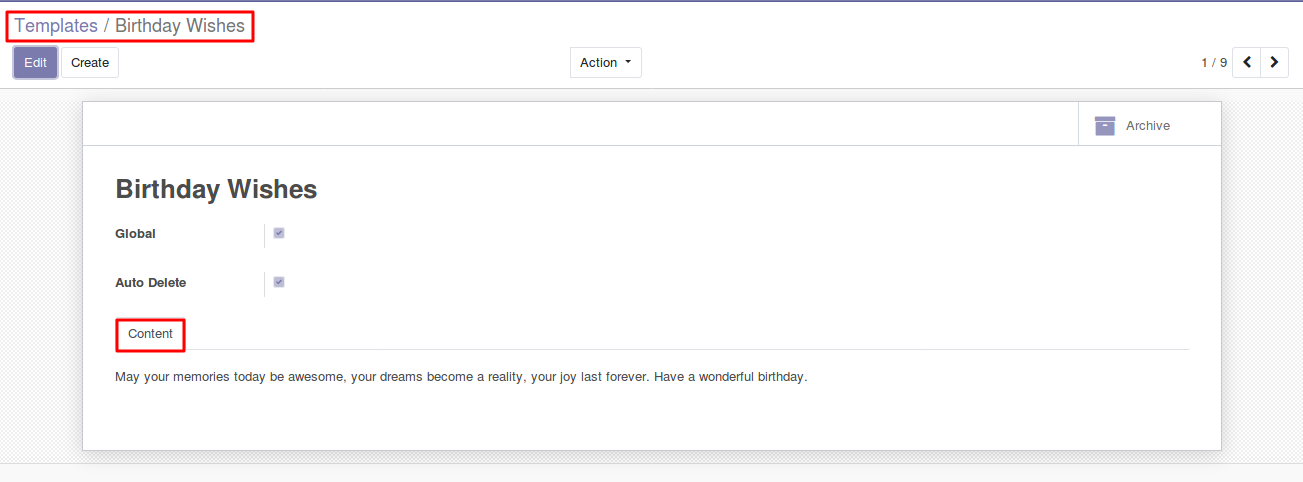The width and height of the screenshot is (1303, 482).
Task: Go to previous record with left chevron
Action: (x=1246, y=62)
